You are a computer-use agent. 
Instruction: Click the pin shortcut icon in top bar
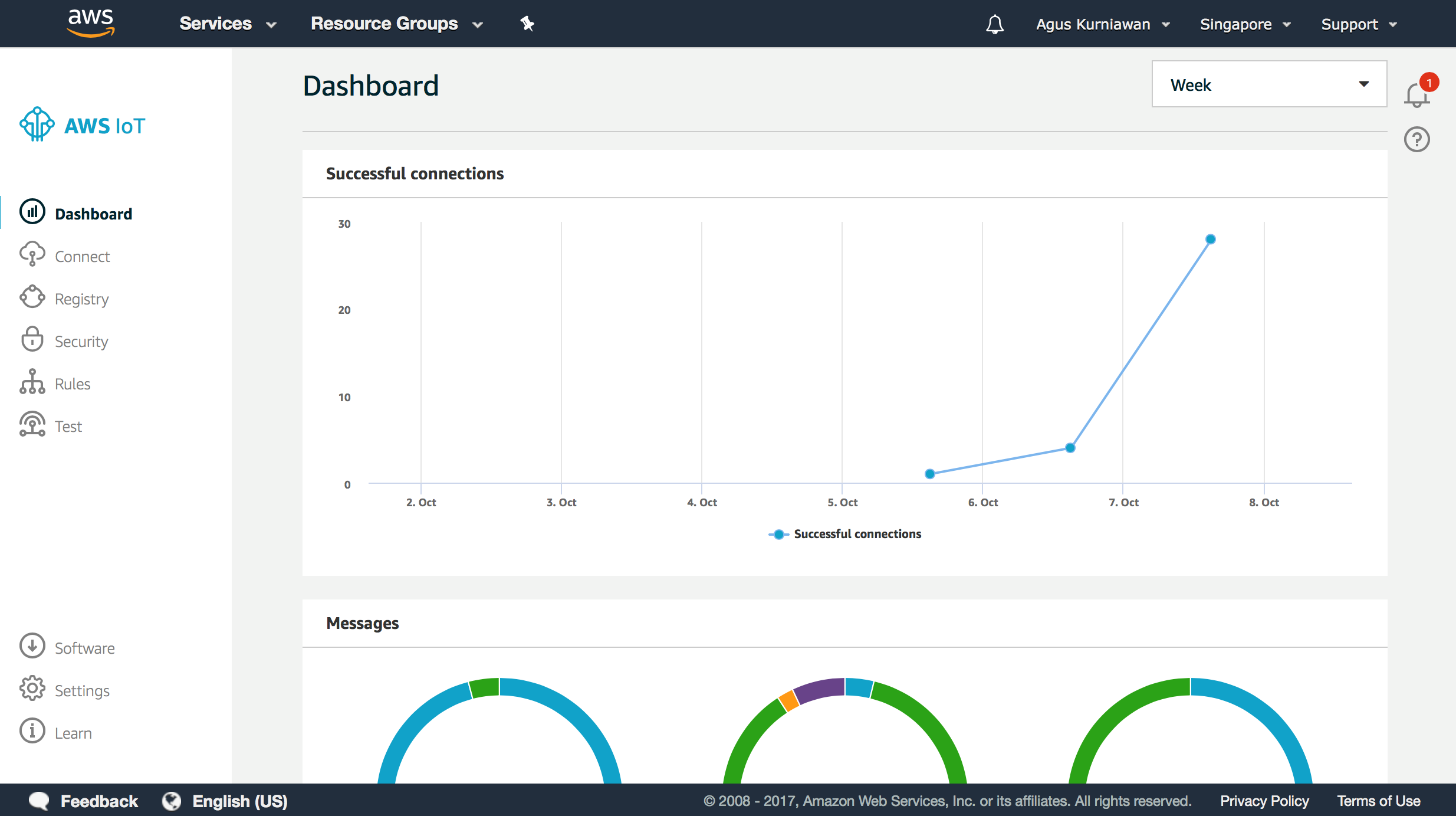(527, 24)
